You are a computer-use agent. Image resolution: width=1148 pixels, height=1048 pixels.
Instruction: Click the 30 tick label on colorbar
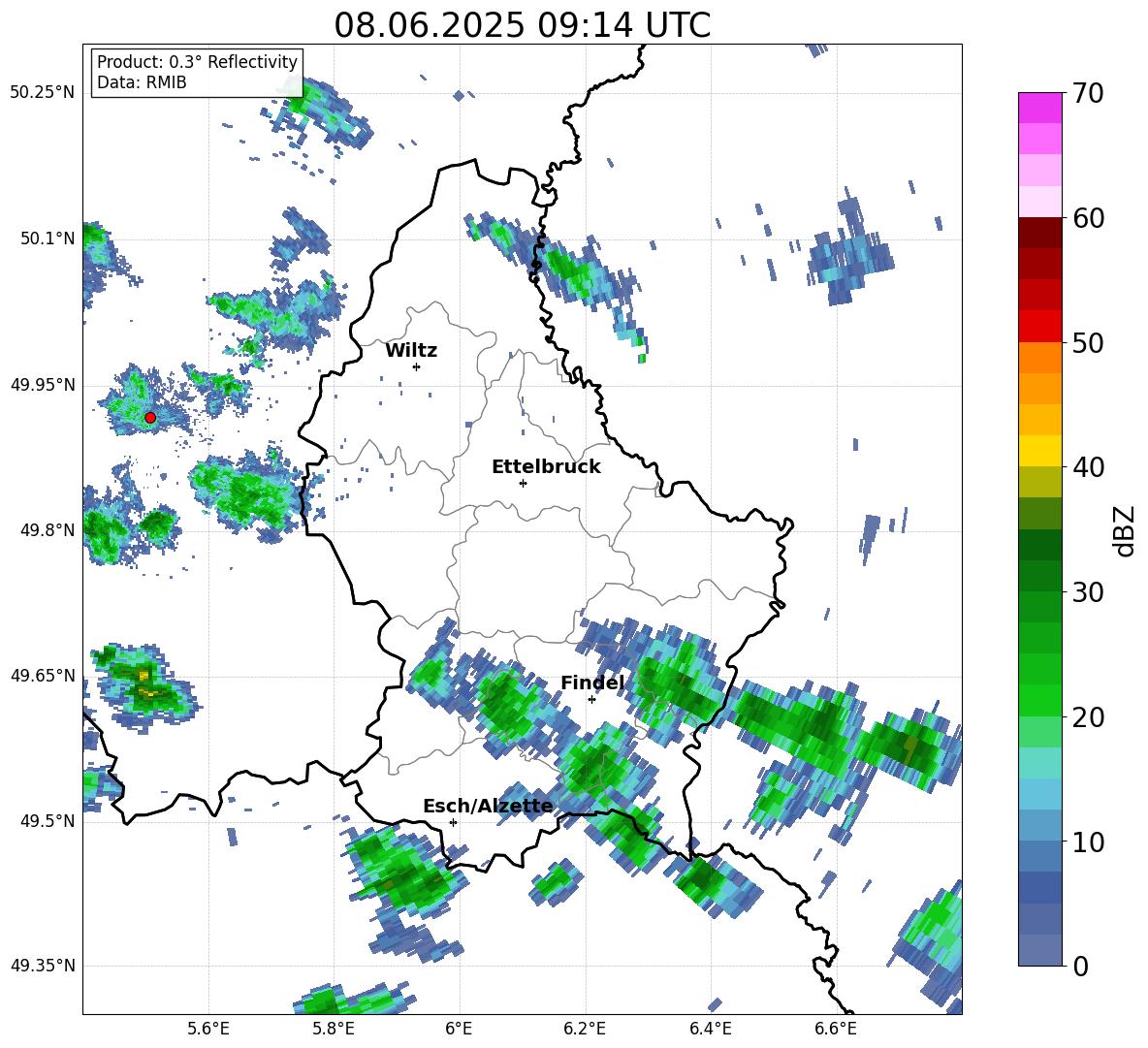[1088, 592]
